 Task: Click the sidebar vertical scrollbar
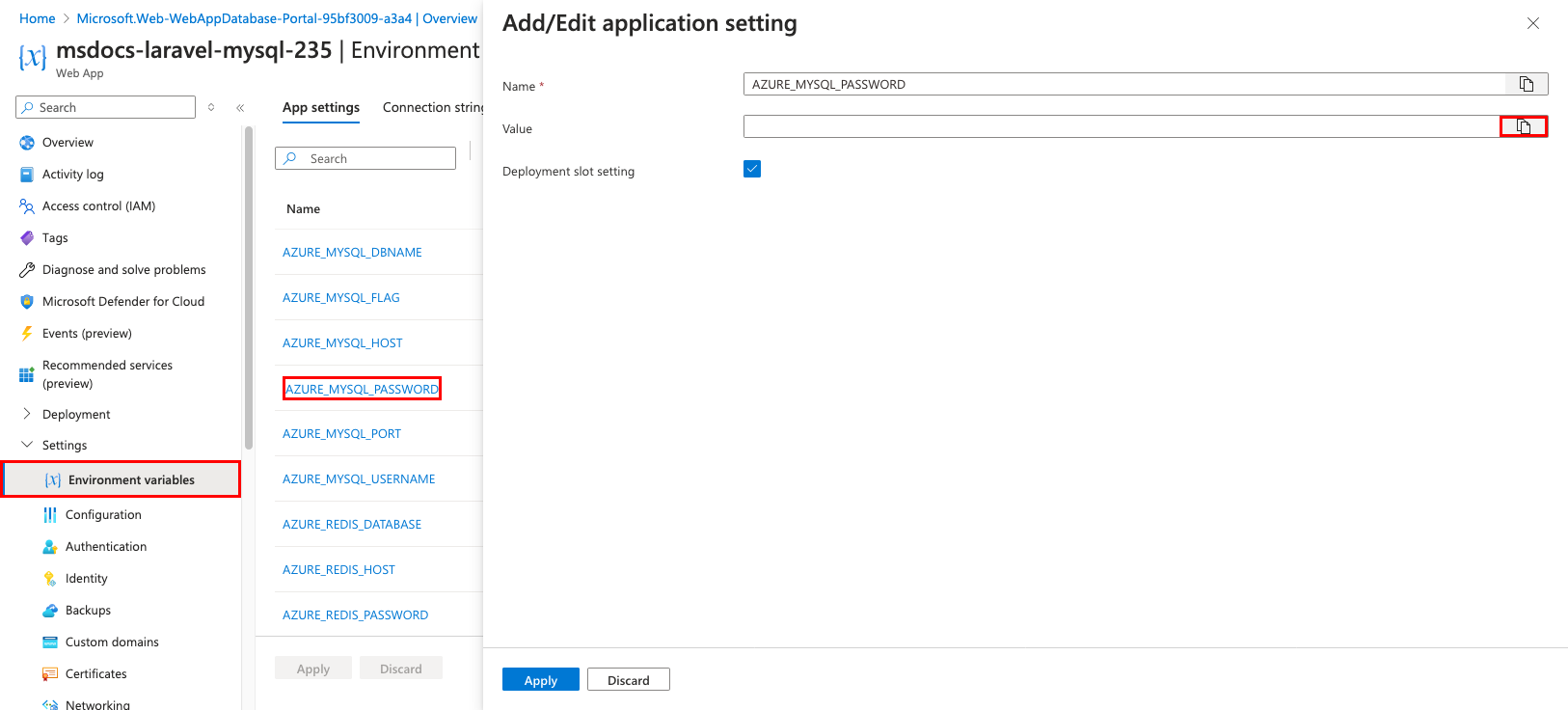point(249,287)
